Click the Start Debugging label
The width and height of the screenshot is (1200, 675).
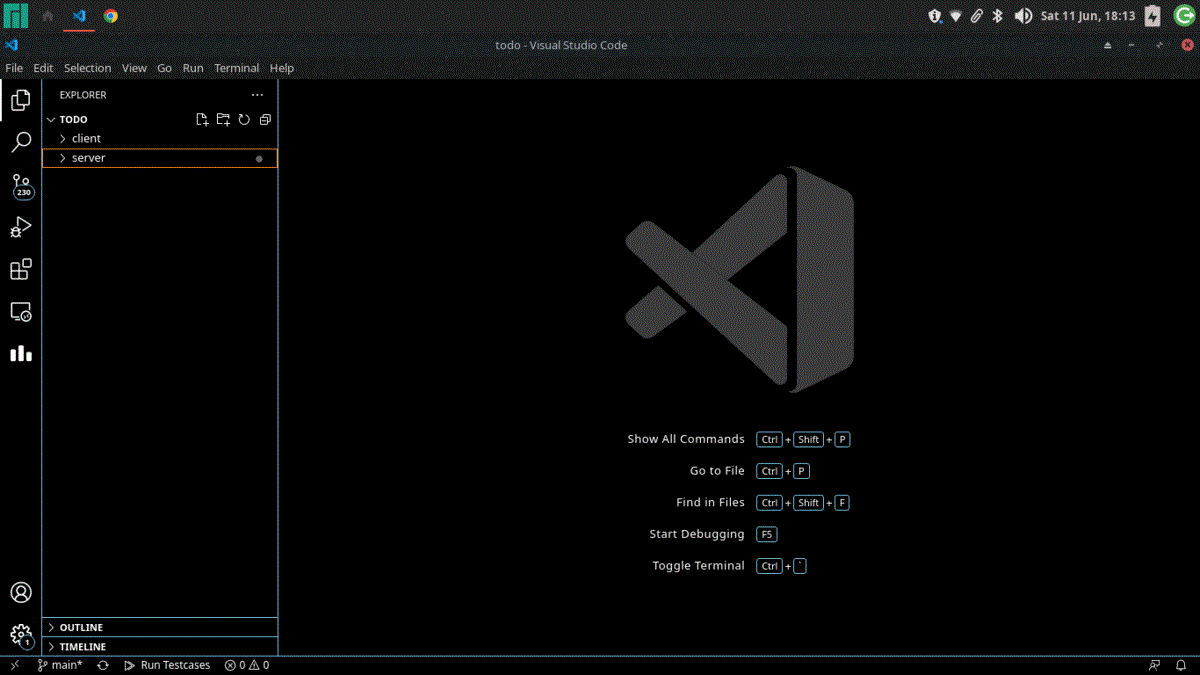coord(697,534)
